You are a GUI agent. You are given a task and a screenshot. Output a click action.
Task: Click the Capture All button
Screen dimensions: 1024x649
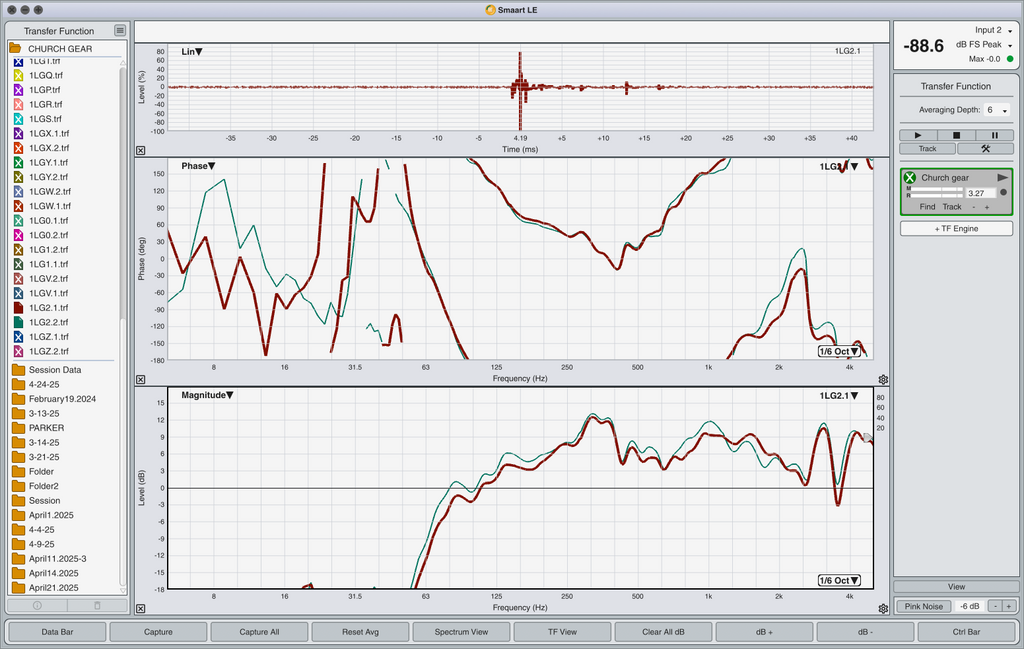259,632
